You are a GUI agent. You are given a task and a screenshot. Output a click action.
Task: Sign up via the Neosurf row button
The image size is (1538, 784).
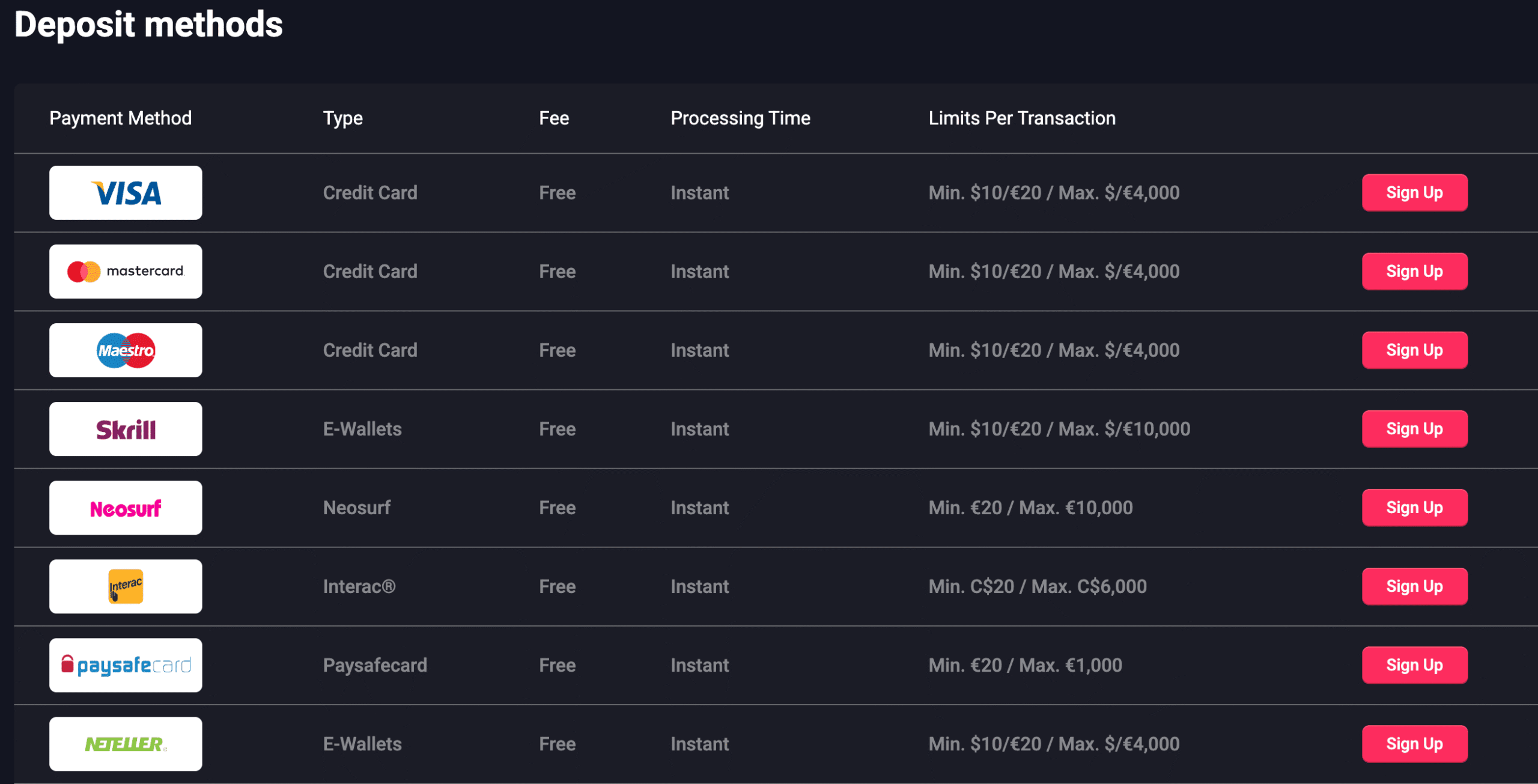pyautogui.click(x=1415, y=508)
